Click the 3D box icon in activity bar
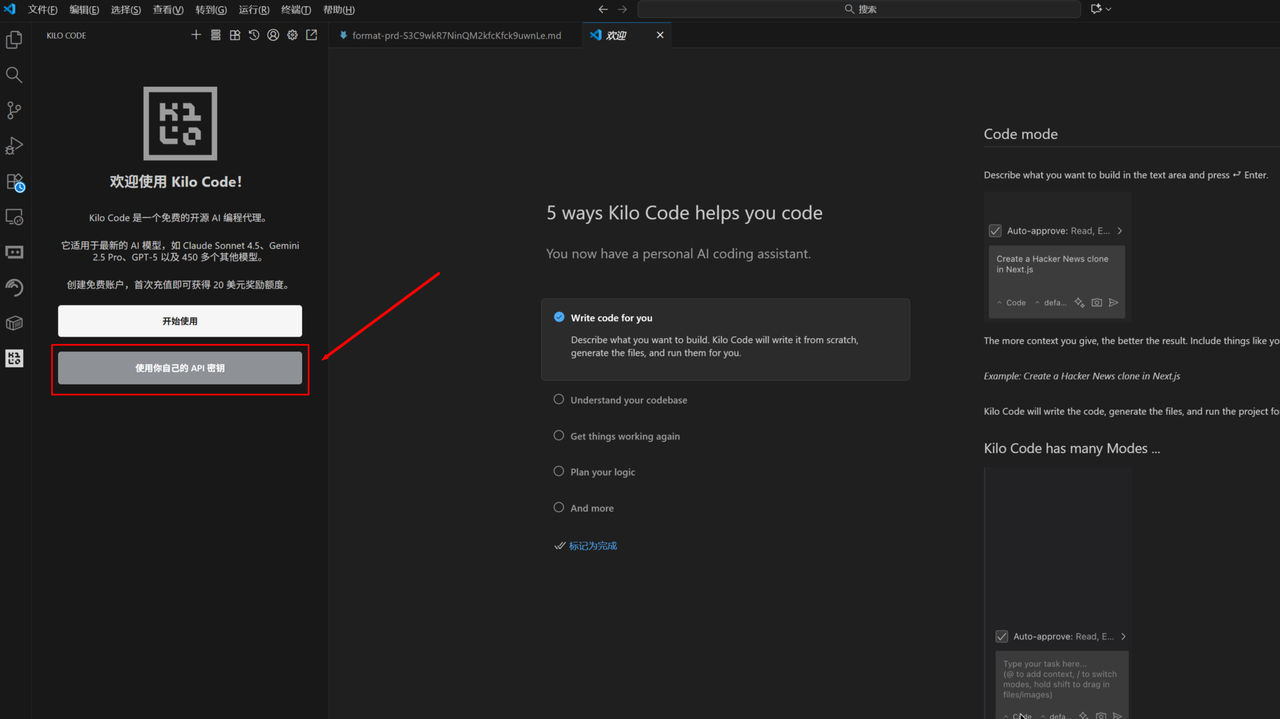 [14, 323]
